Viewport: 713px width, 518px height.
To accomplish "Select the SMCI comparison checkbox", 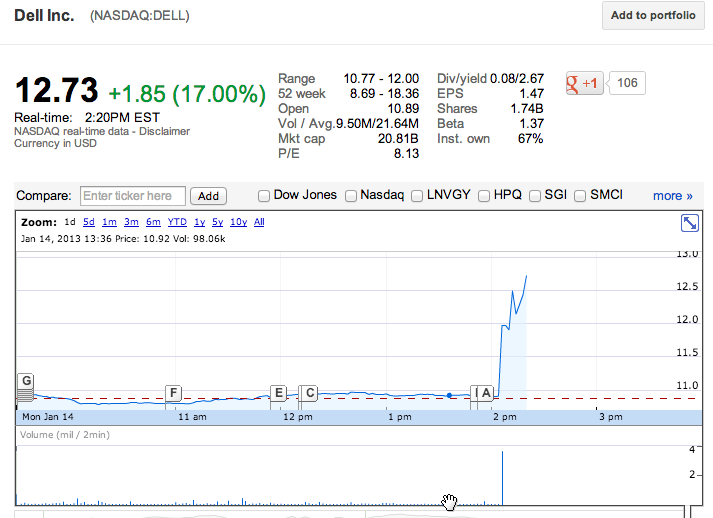I will coord(580,196).
